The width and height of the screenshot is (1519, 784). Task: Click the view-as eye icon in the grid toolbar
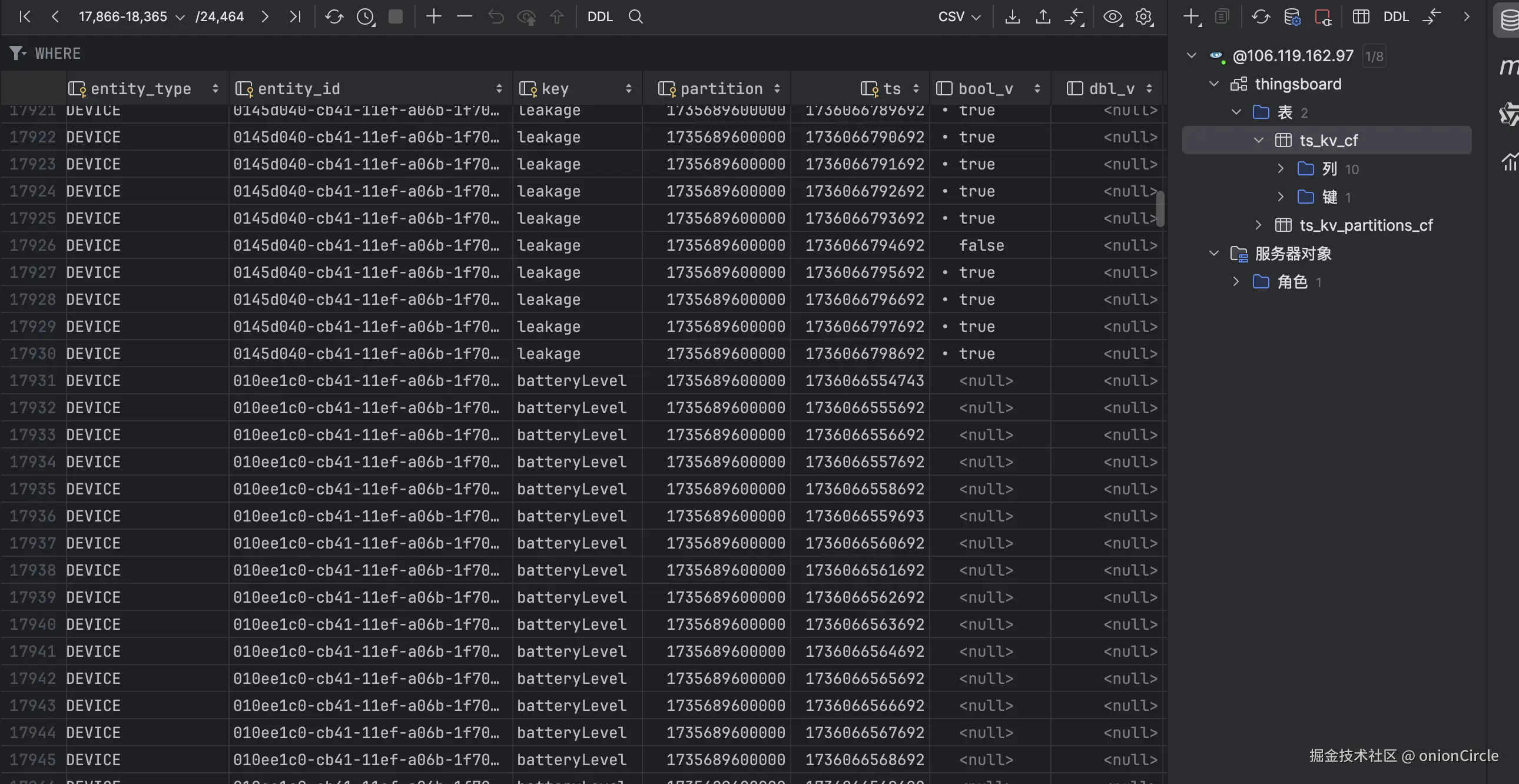click(x=1112, y=16)
